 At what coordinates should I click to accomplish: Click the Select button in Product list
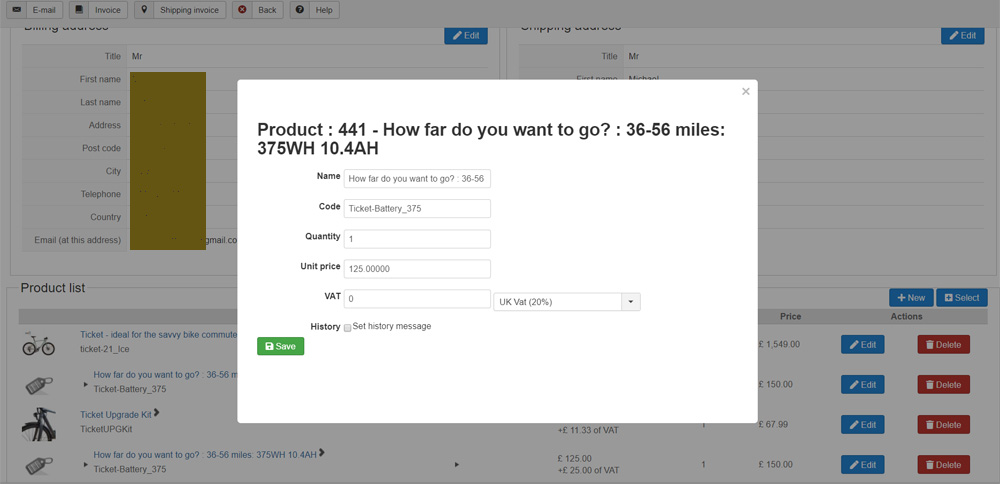pyautogui.click(x=961, y=297)
